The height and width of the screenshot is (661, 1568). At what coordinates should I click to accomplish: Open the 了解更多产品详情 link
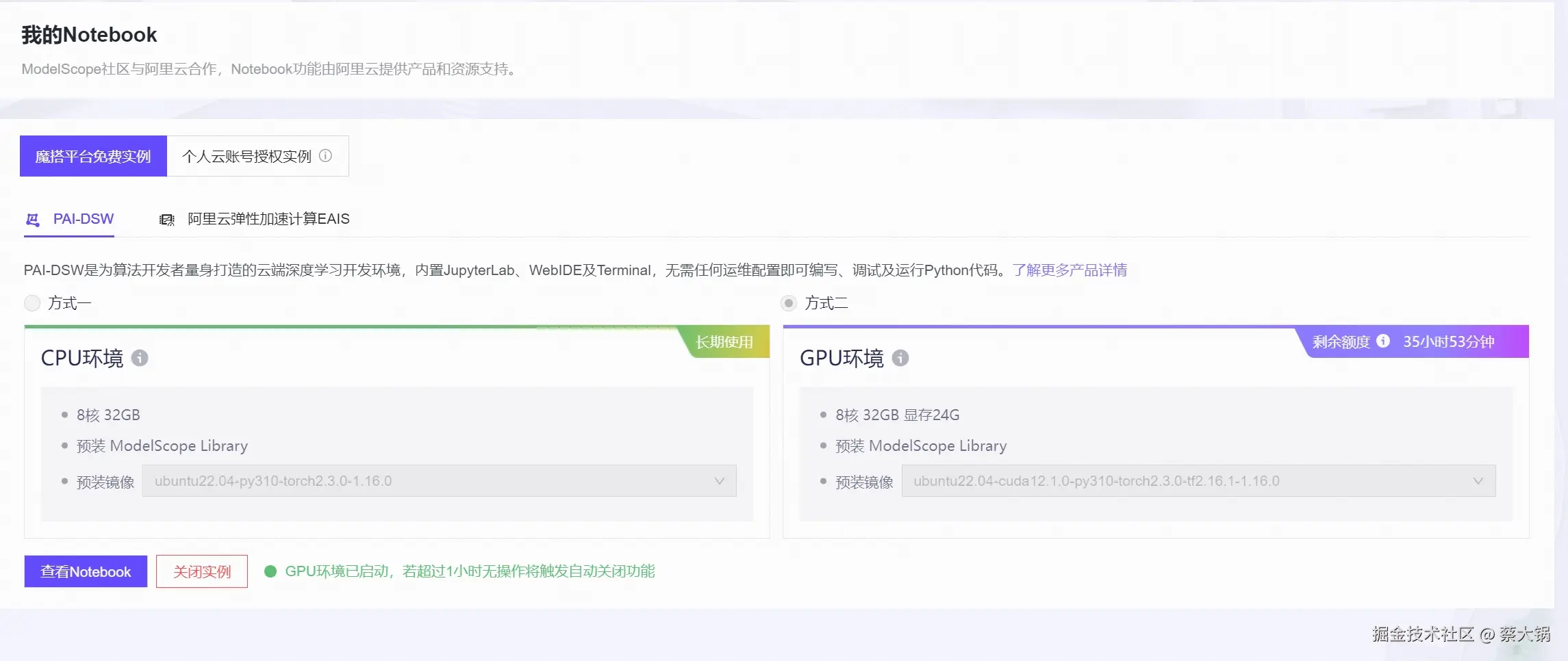click(x=1070, y=270)
